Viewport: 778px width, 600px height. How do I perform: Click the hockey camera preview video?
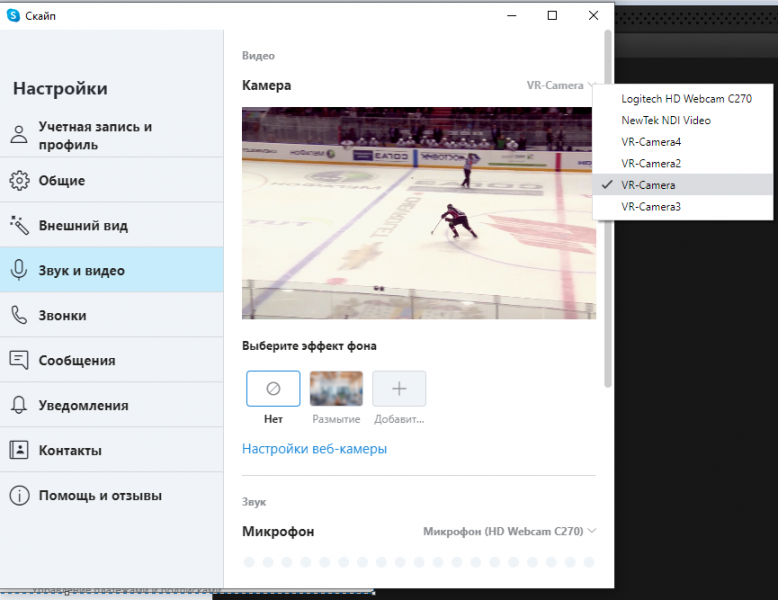[x=419, y=213]
